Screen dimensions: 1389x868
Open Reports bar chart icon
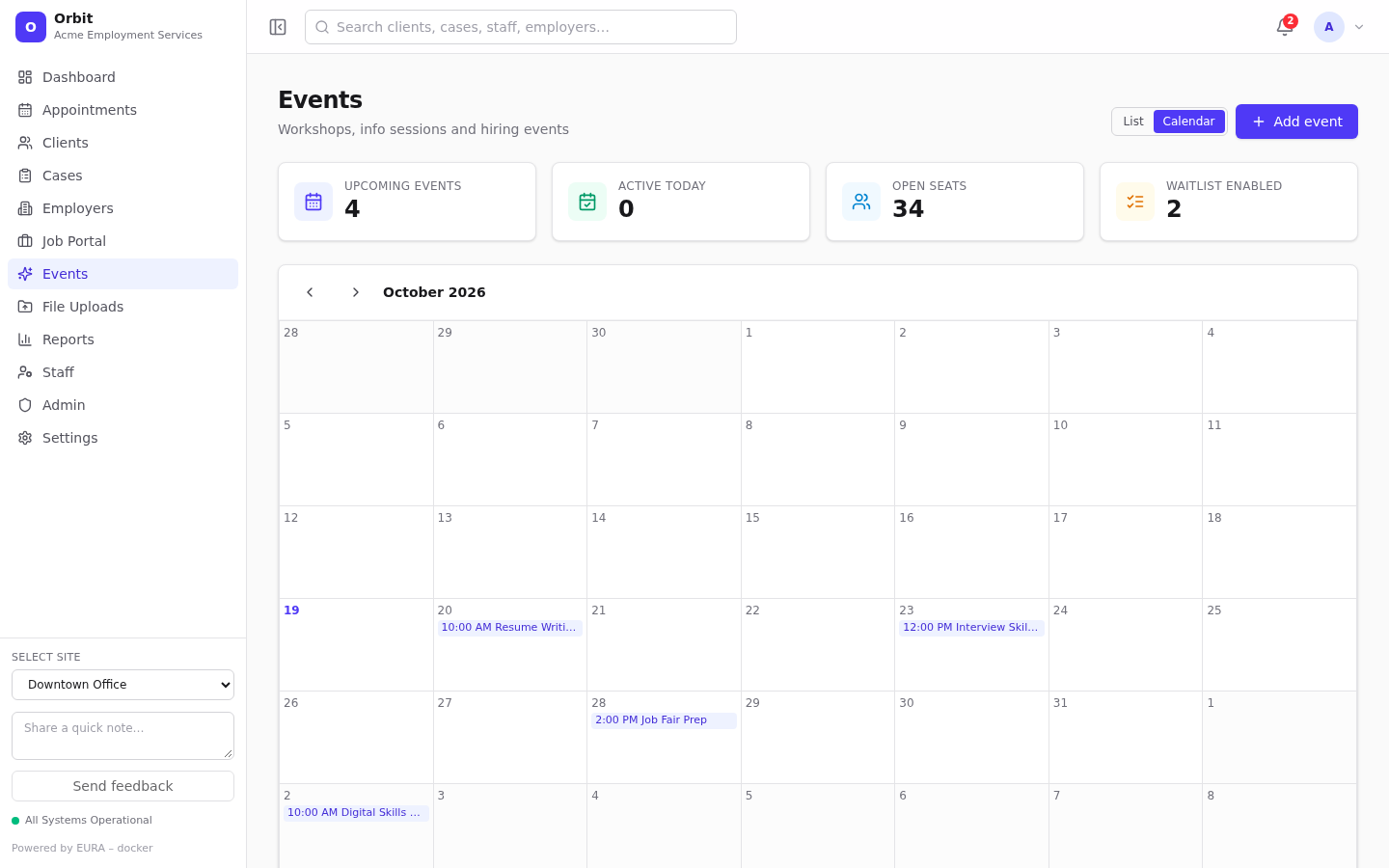click(x=25, y=339)
